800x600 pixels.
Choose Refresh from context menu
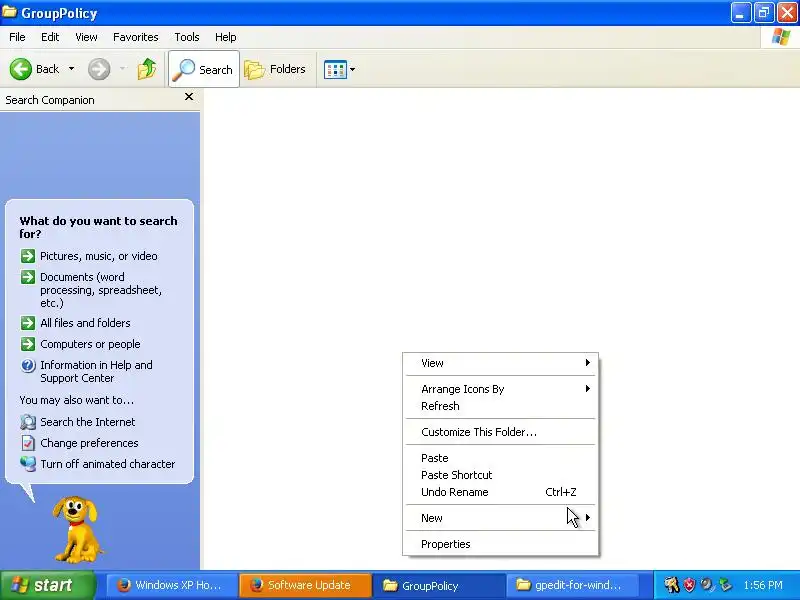point(500,406)
